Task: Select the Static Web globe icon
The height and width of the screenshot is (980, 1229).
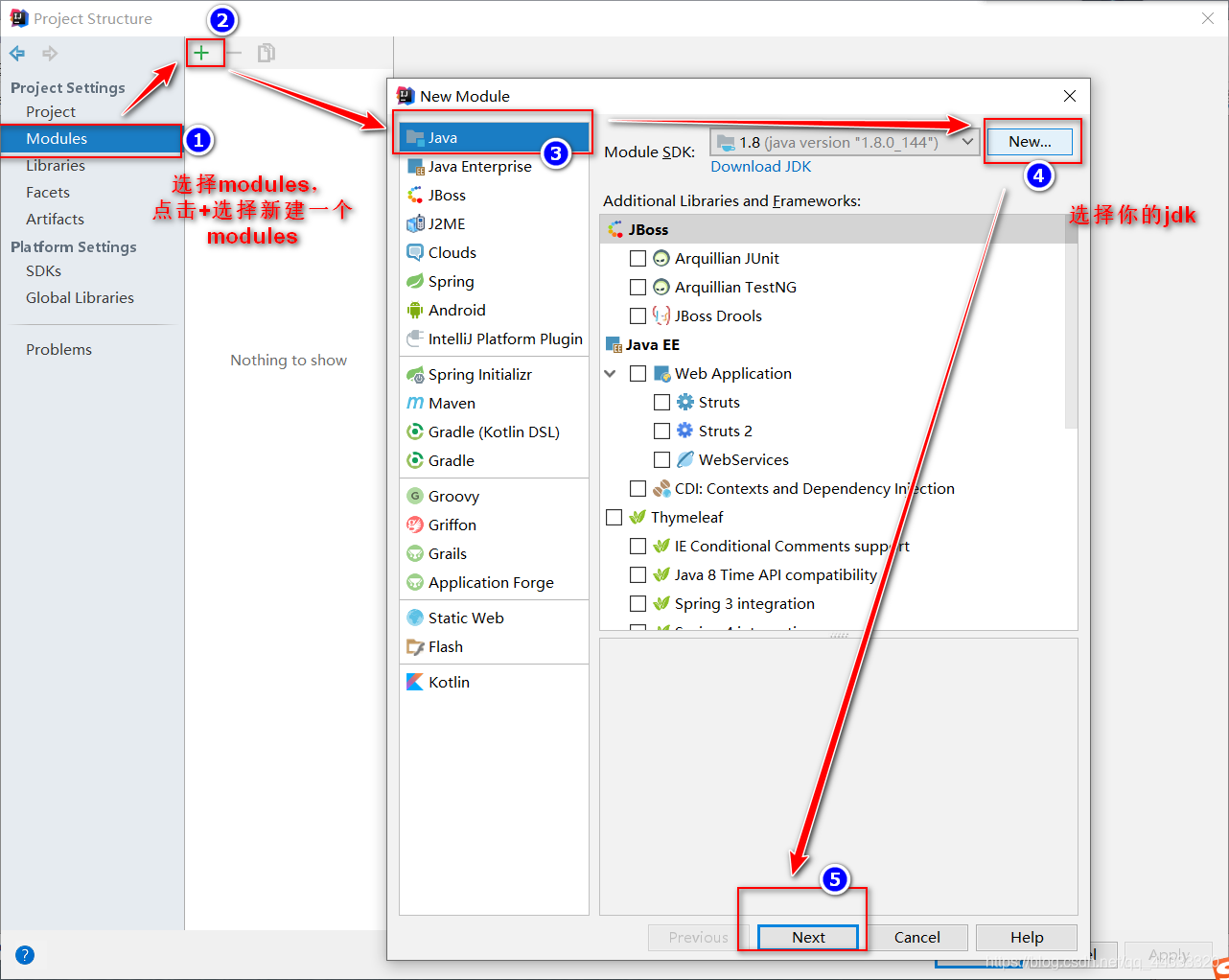Action: click(x=415, y=618)
